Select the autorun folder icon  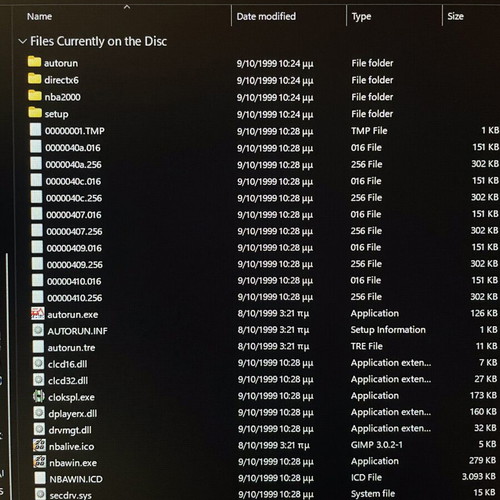tap(34, 62)
